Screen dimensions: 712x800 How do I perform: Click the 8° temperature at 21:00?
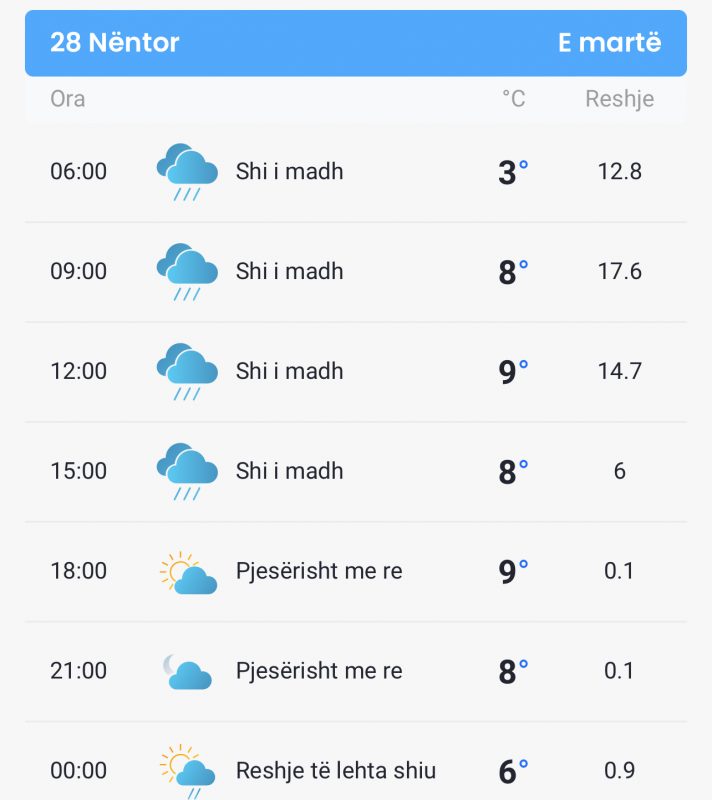[x=513, y=671]
